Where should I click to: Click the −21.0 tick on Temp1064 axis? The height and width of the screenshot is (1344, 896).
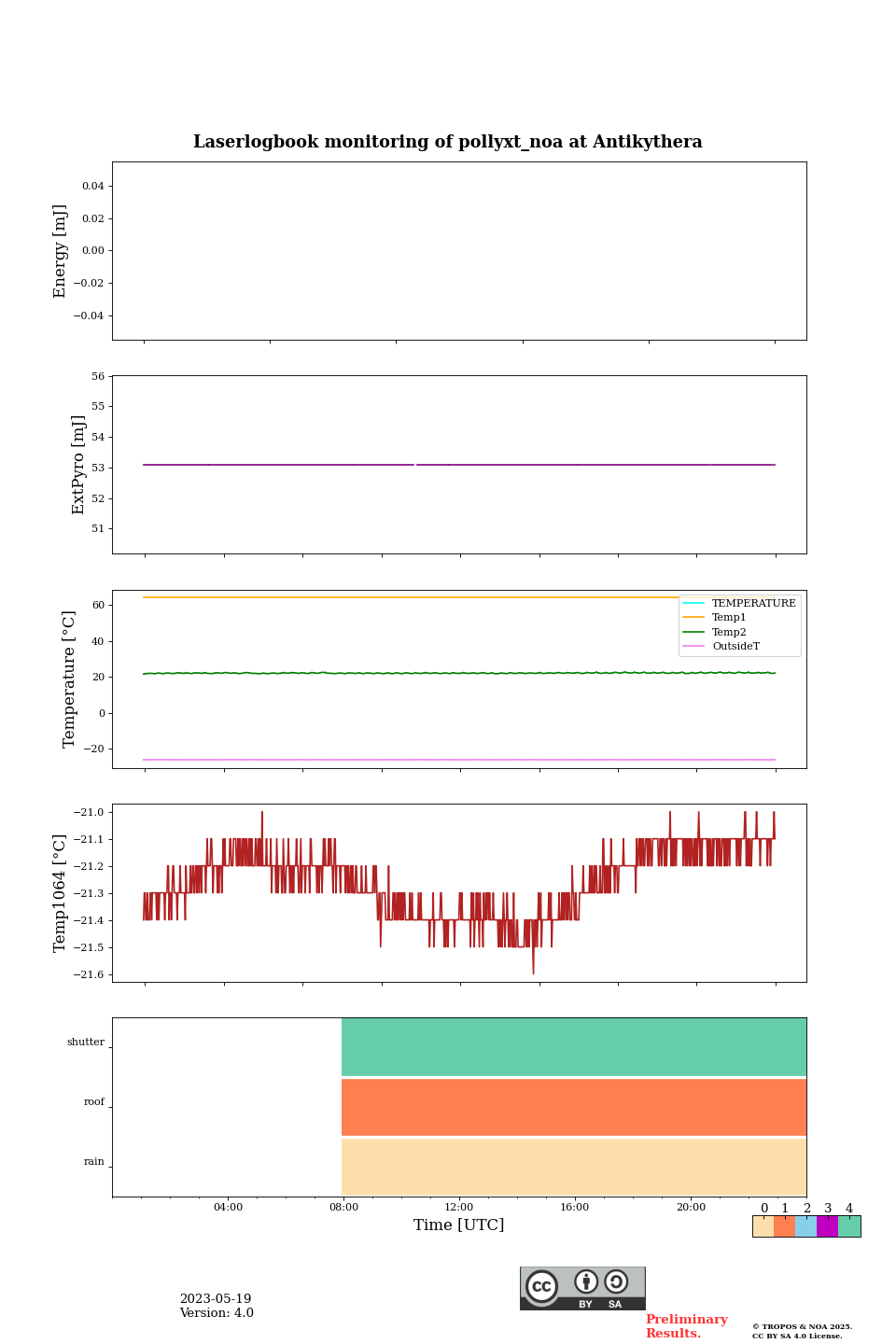click(90, 812)
